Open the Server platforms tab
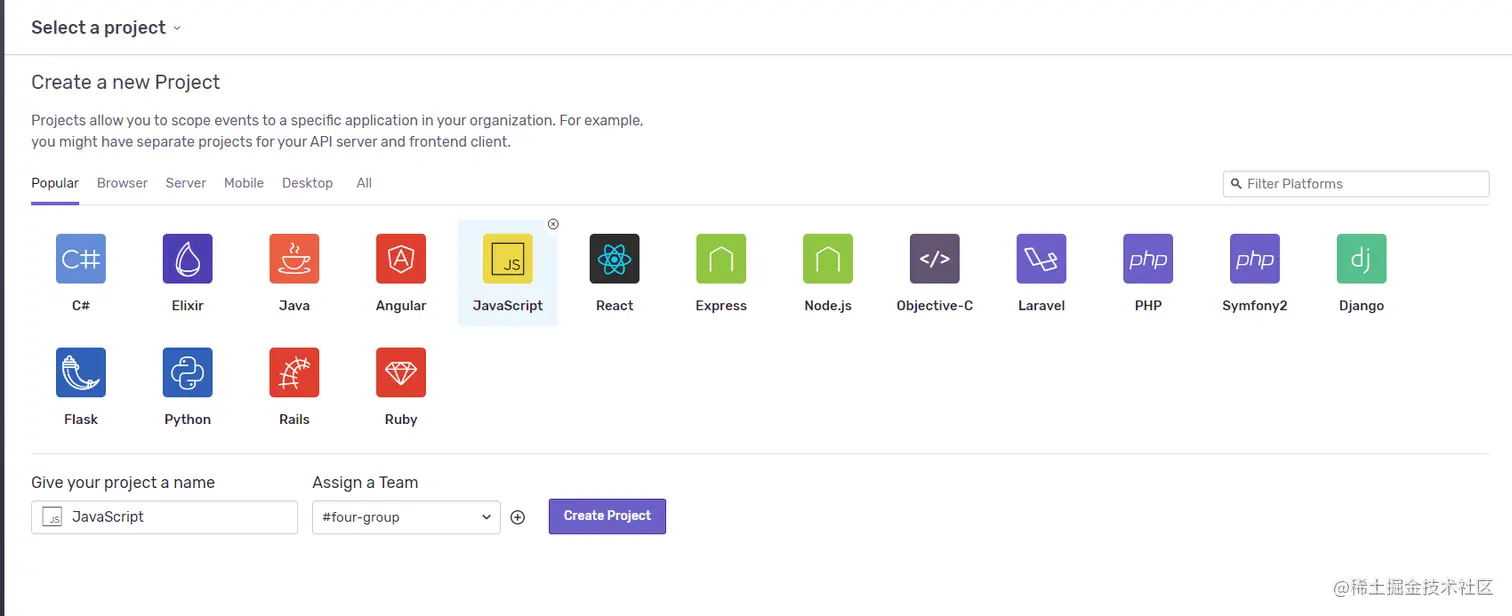Screen dimensions: 1512x616 coord(186,183)
